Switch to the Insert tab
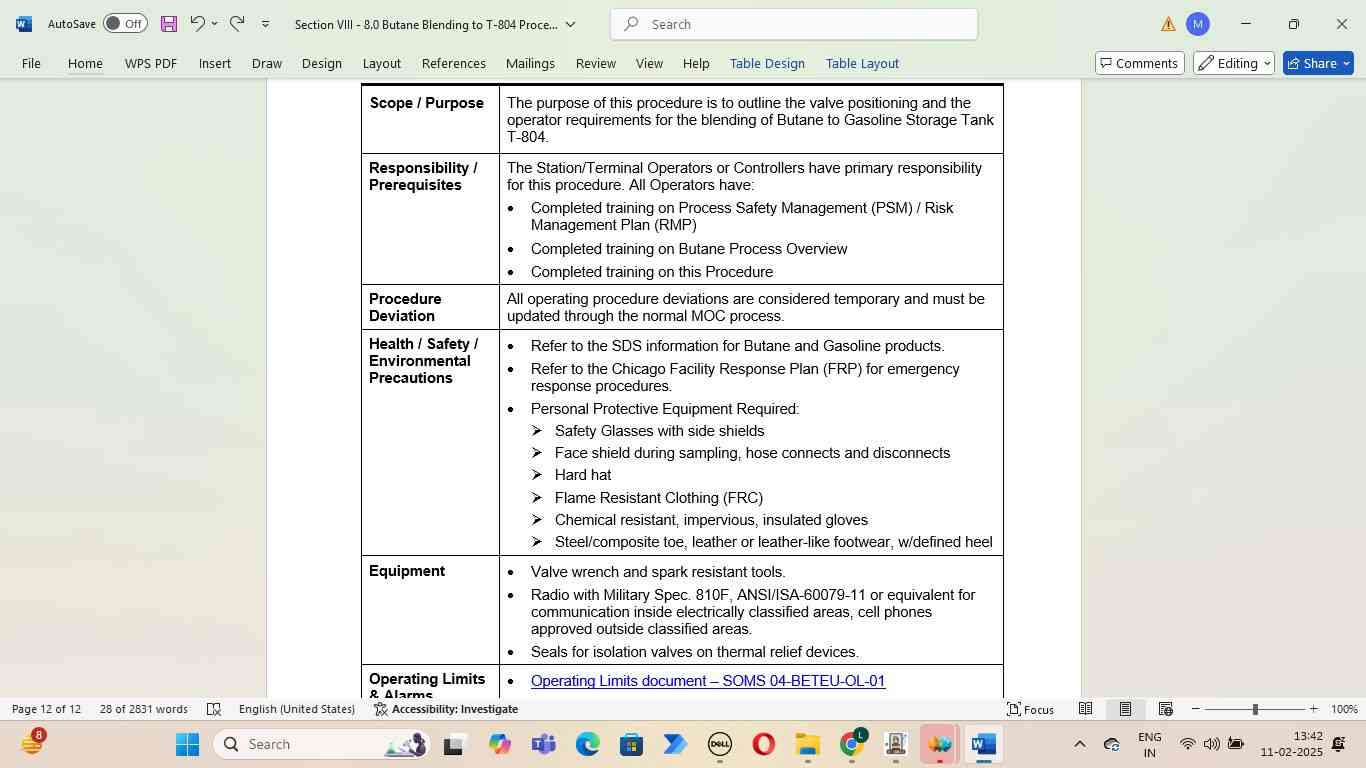The image size is (1366, 768). 215,63
